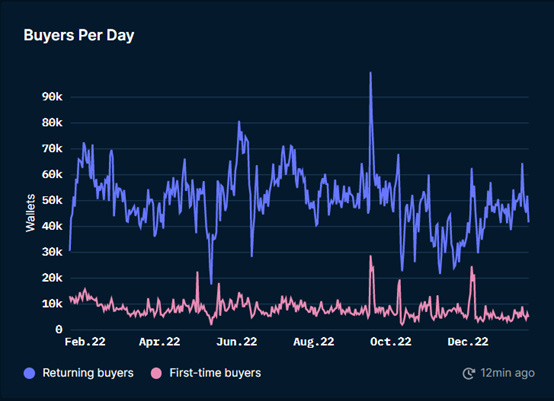Click the Buyers Per Day title
The width and height of the screenshot is (554, 401).
pyautogui.click(x=79, y=35)
